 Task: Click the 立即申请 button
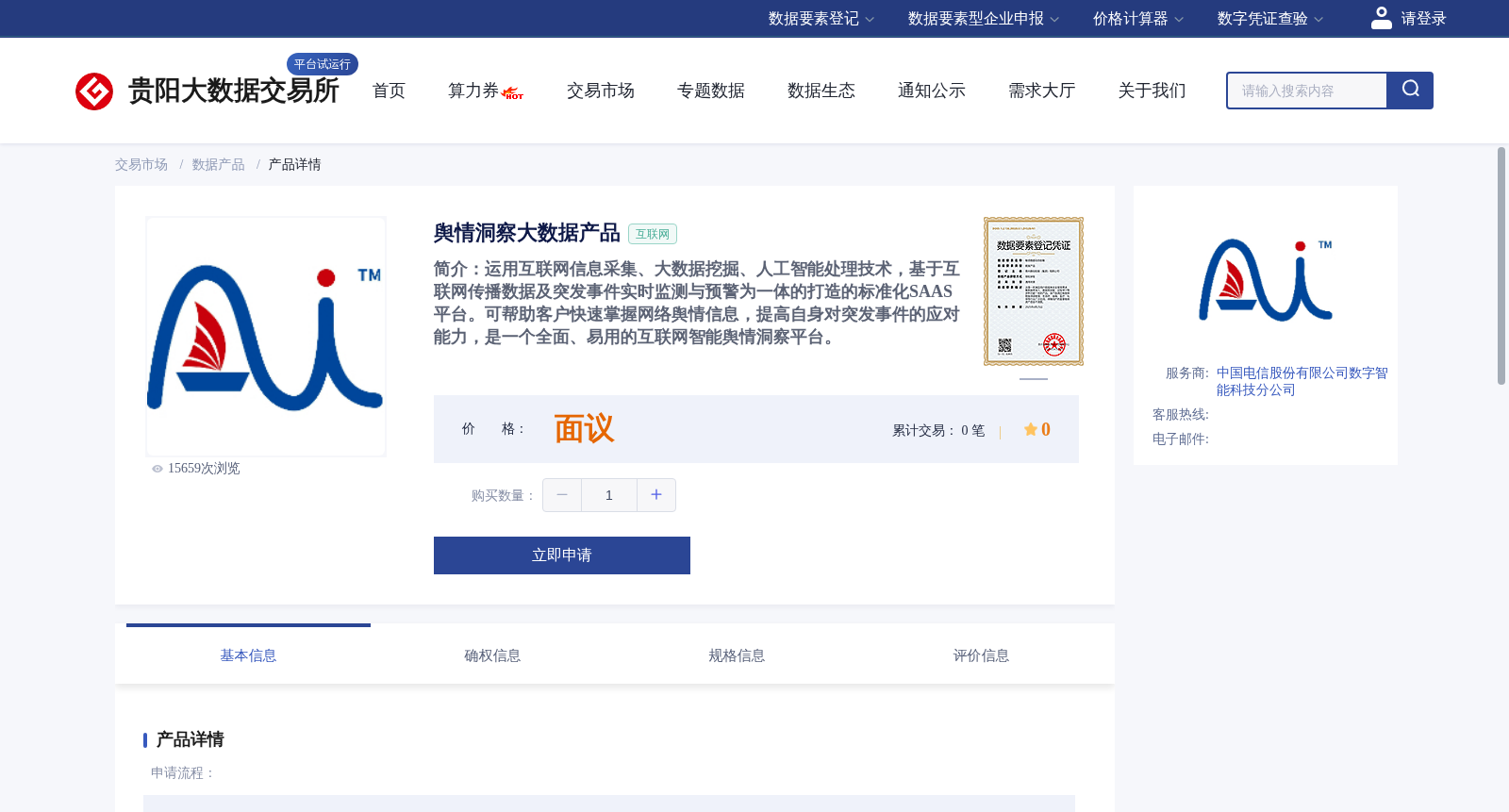point(562,555)
